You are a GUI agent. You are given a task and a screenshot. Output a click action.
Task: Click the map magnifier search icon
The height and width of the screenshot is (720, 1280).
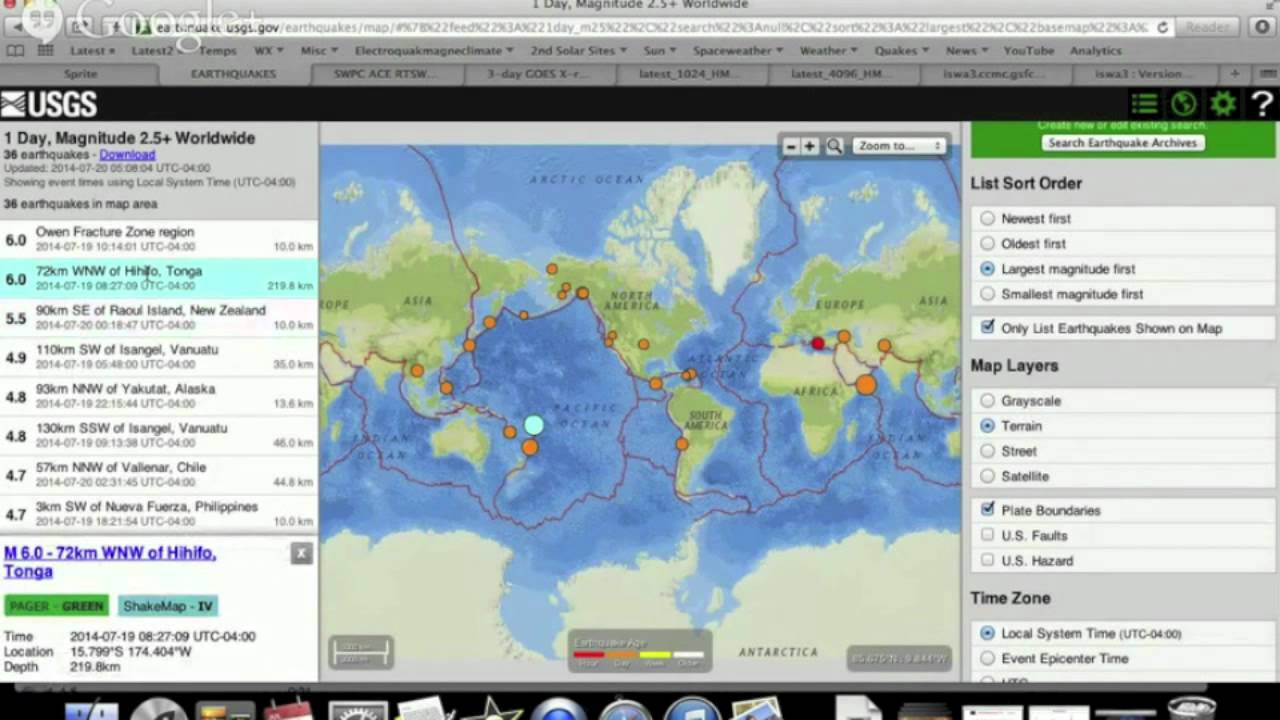click(x=834, y=146)
